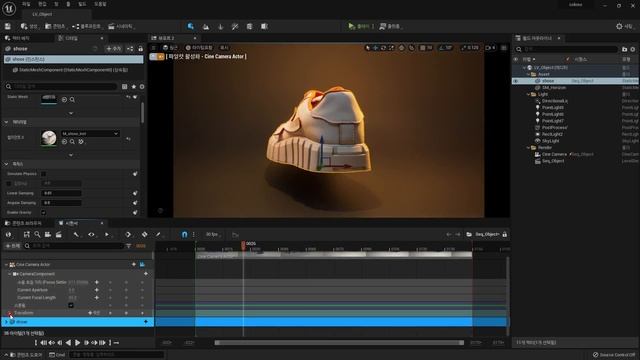Click the Sequencer render movie clapperboard icon
Viewport: 640px width, 360px height.
59,234
